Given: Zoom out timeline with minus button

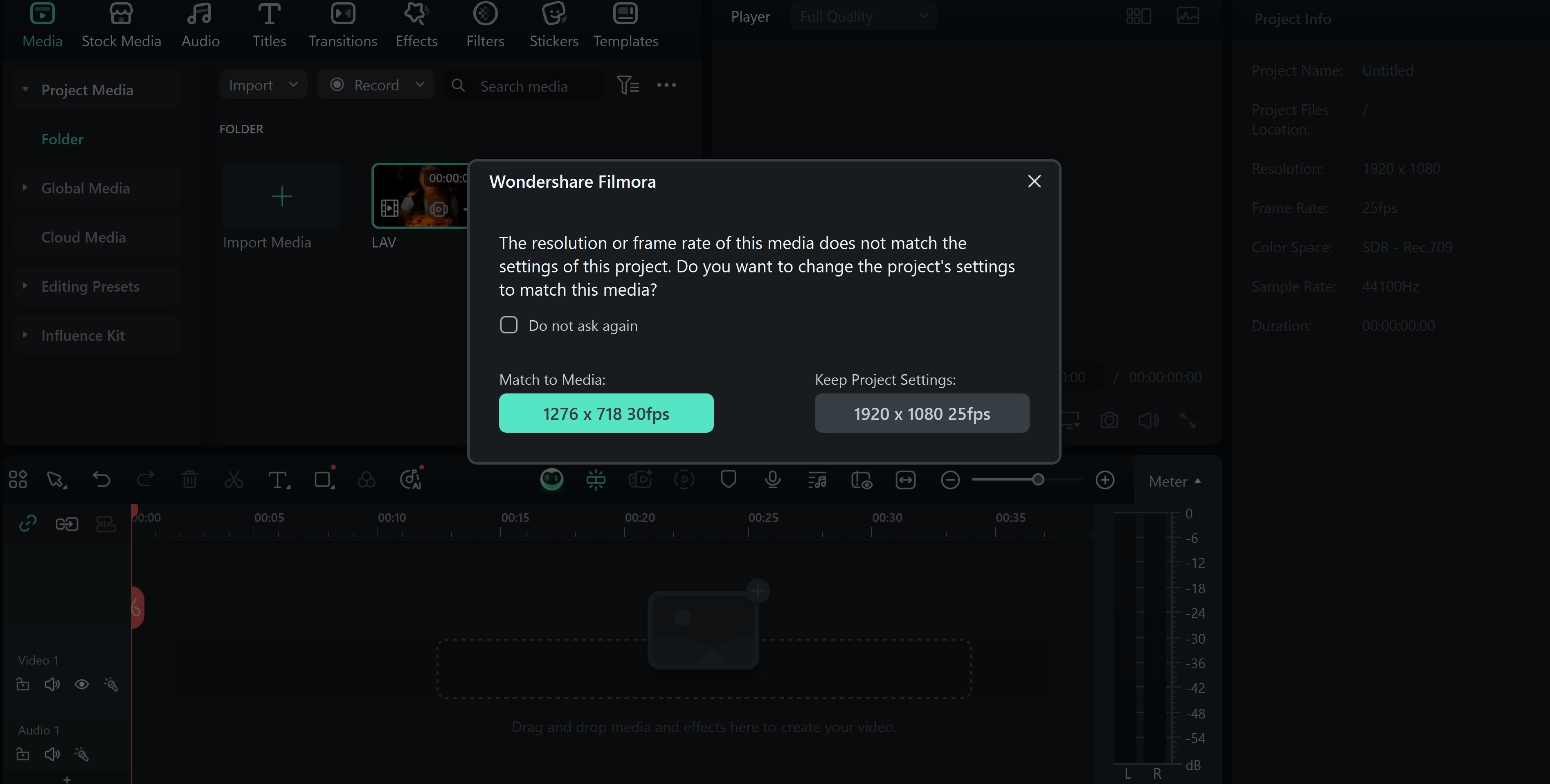Looking at the screenshot, I should pyautogui.click(x=949, y=480).
